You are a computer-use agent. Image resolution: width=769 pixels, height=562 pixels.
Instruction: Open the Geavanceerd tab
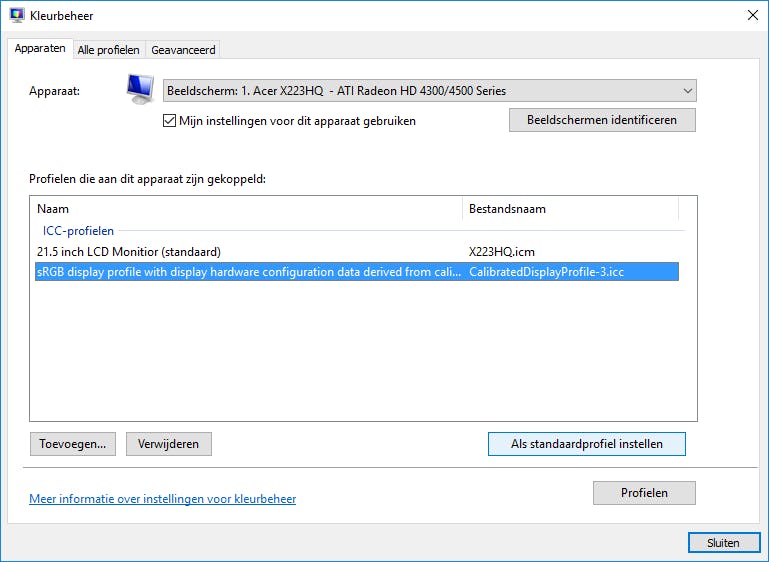[183, 50]
